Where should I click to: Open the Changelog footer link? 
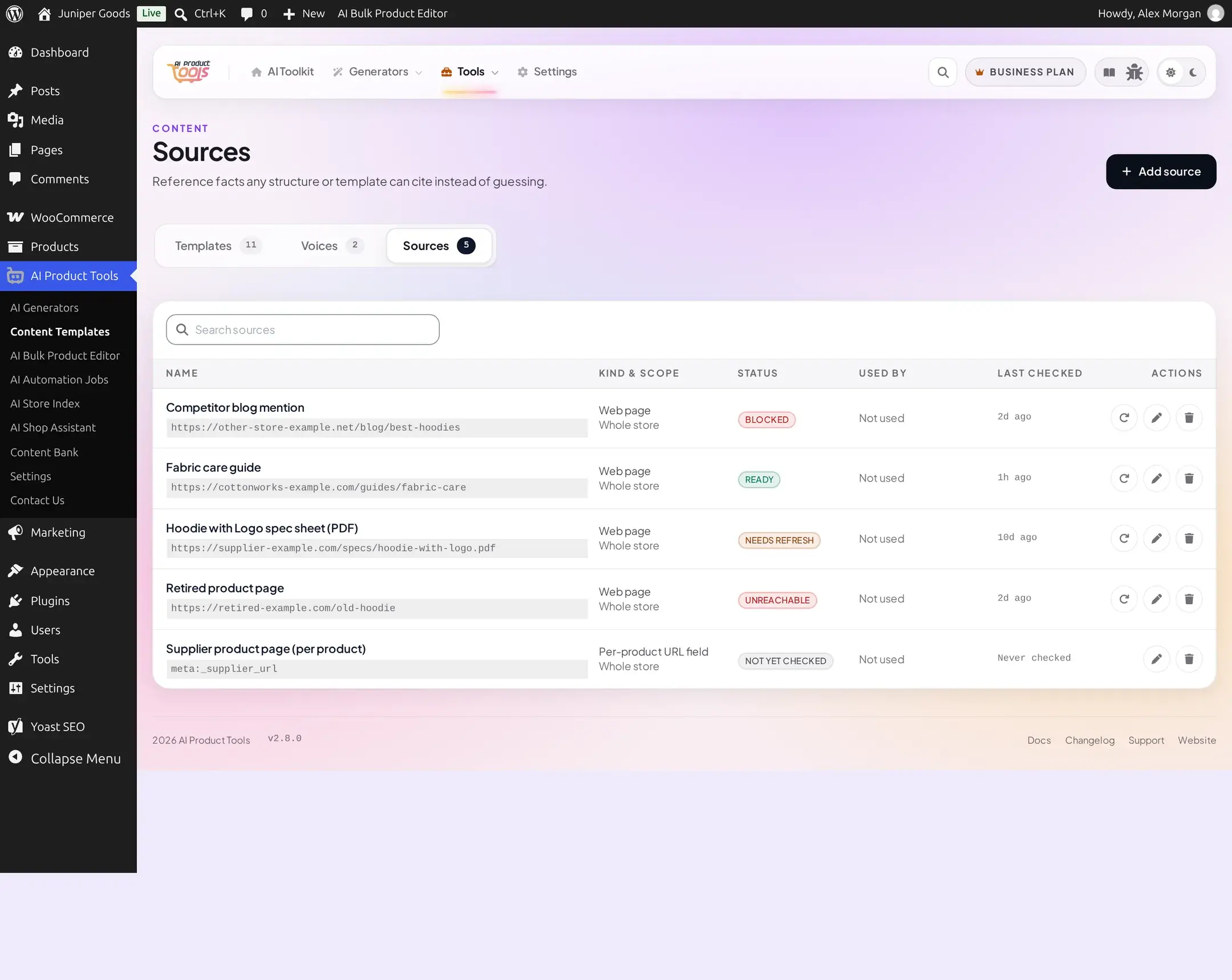pyautogui.click(x=1089, y=740)
